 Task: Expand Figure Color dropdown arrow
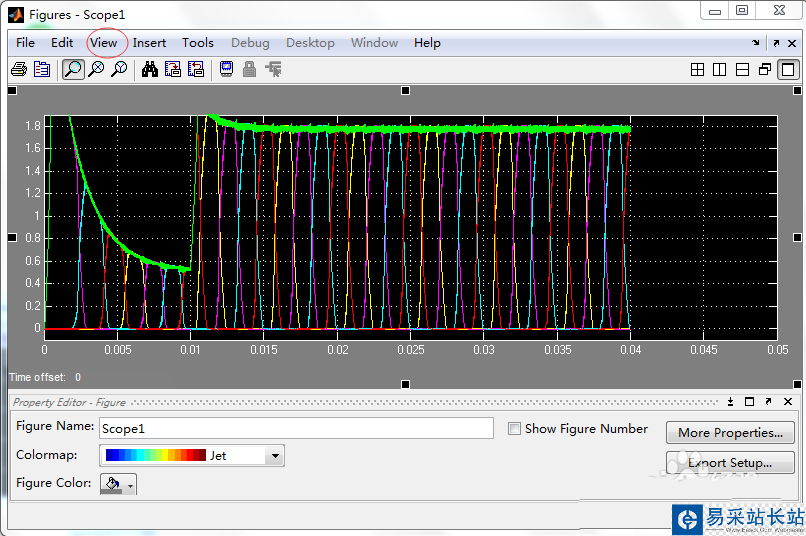tap(131, 485)
